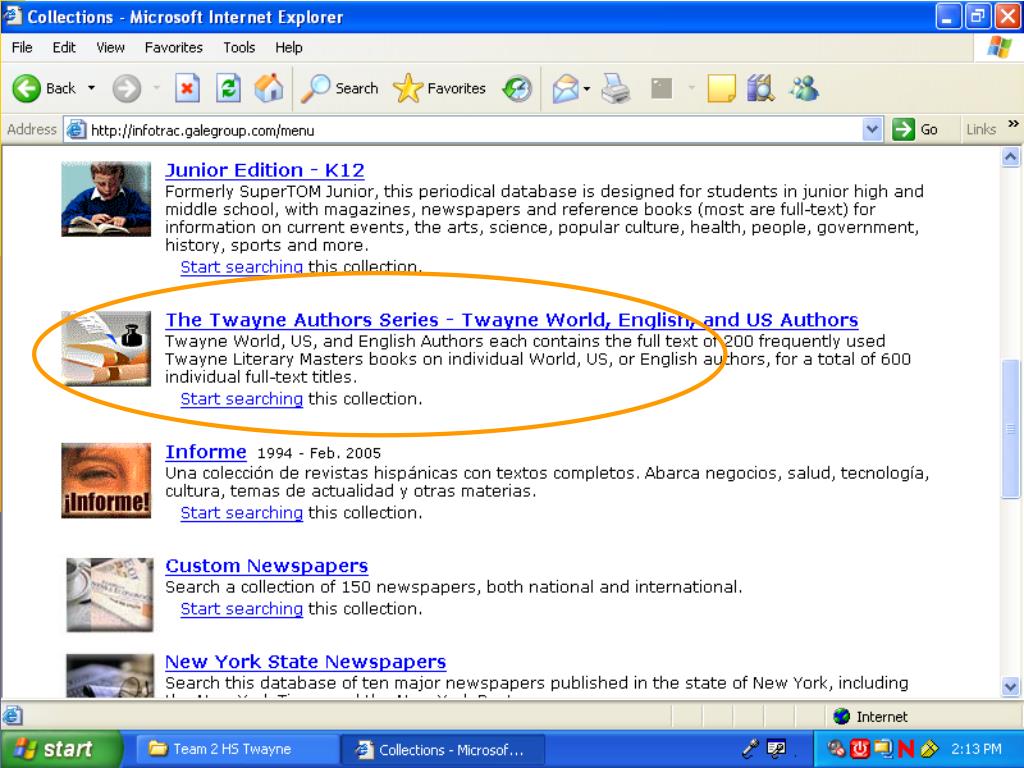Open Custom Newspapers link
1024x768 pixels.
(x=266, y=566)
